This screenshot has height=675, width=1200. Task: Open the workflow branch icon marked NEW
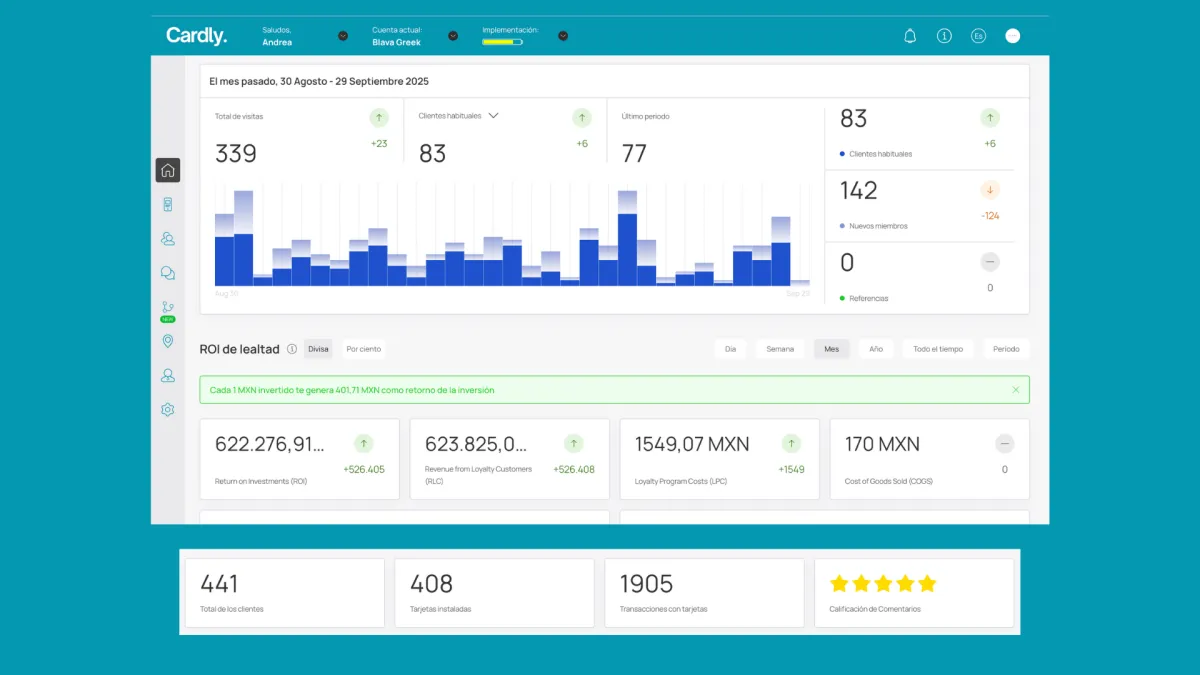(x=168, y=308)
